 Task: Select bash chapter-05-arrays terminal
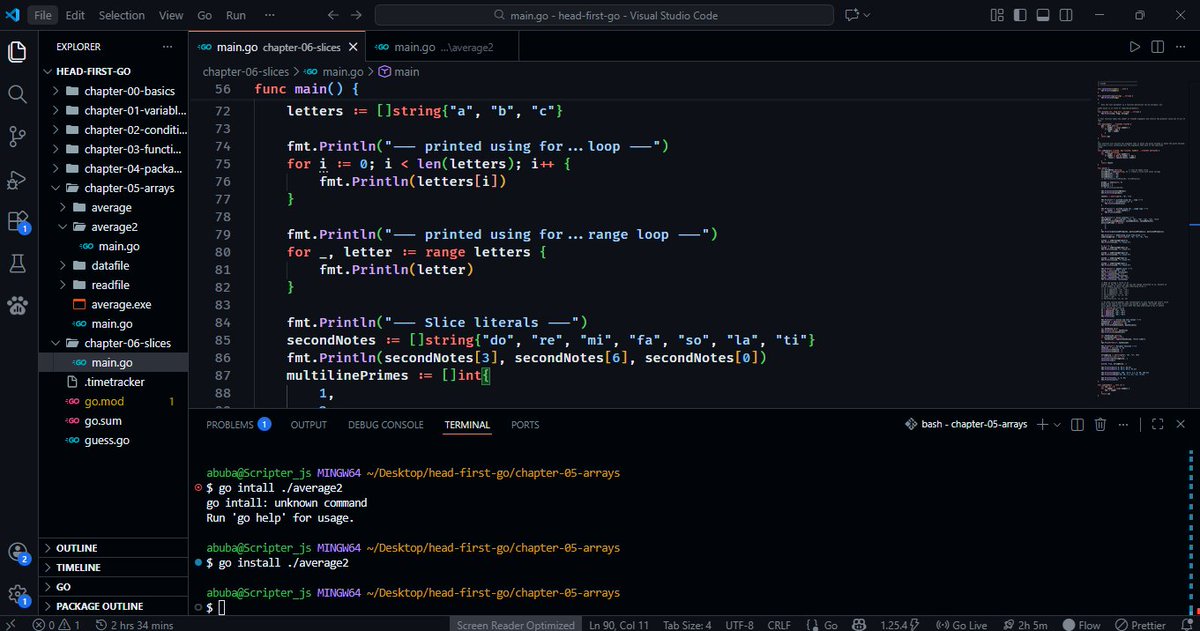click(966, 424)
